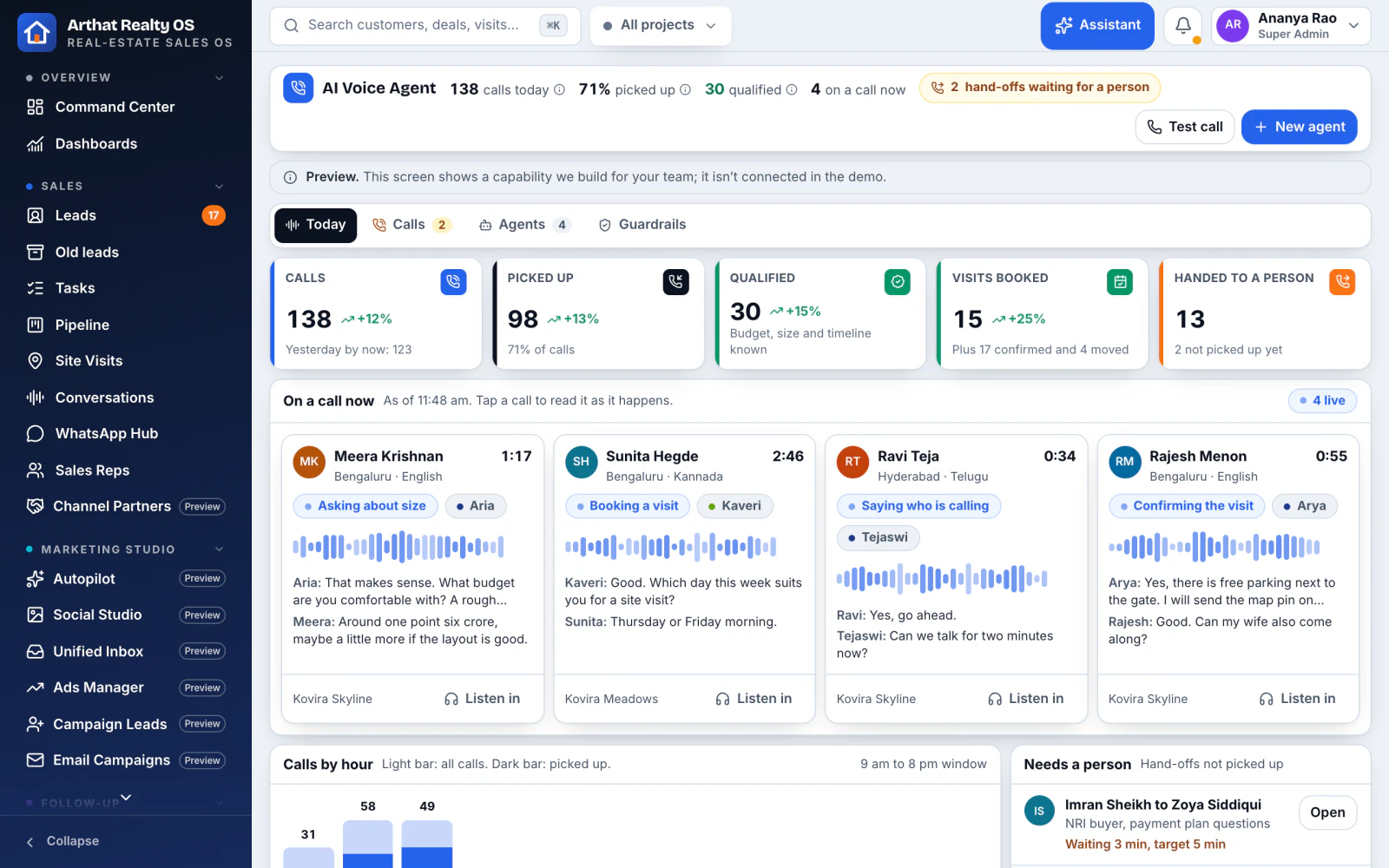Image resolution: width=1389 pixels, height=868 pixels.
Task: Switch to the Today tab
Action: (x=316, y=225)
